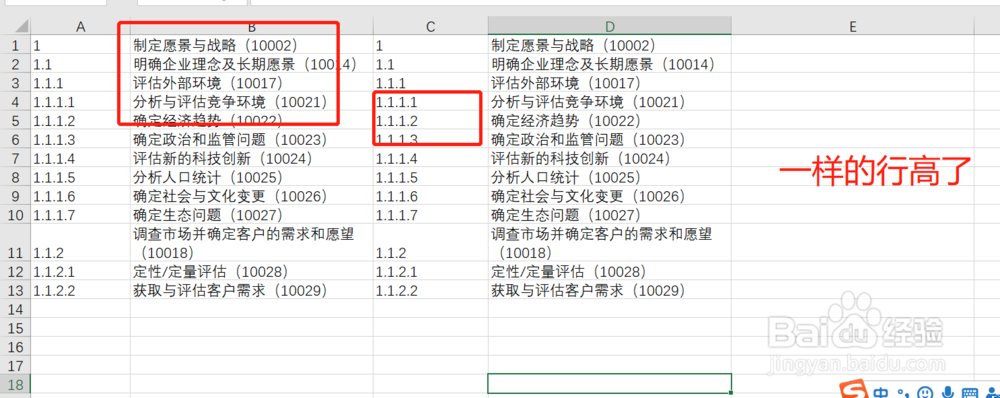This screenshot has height=398, width=1000.
Task: Select column D header
Action: coord(610,26)
